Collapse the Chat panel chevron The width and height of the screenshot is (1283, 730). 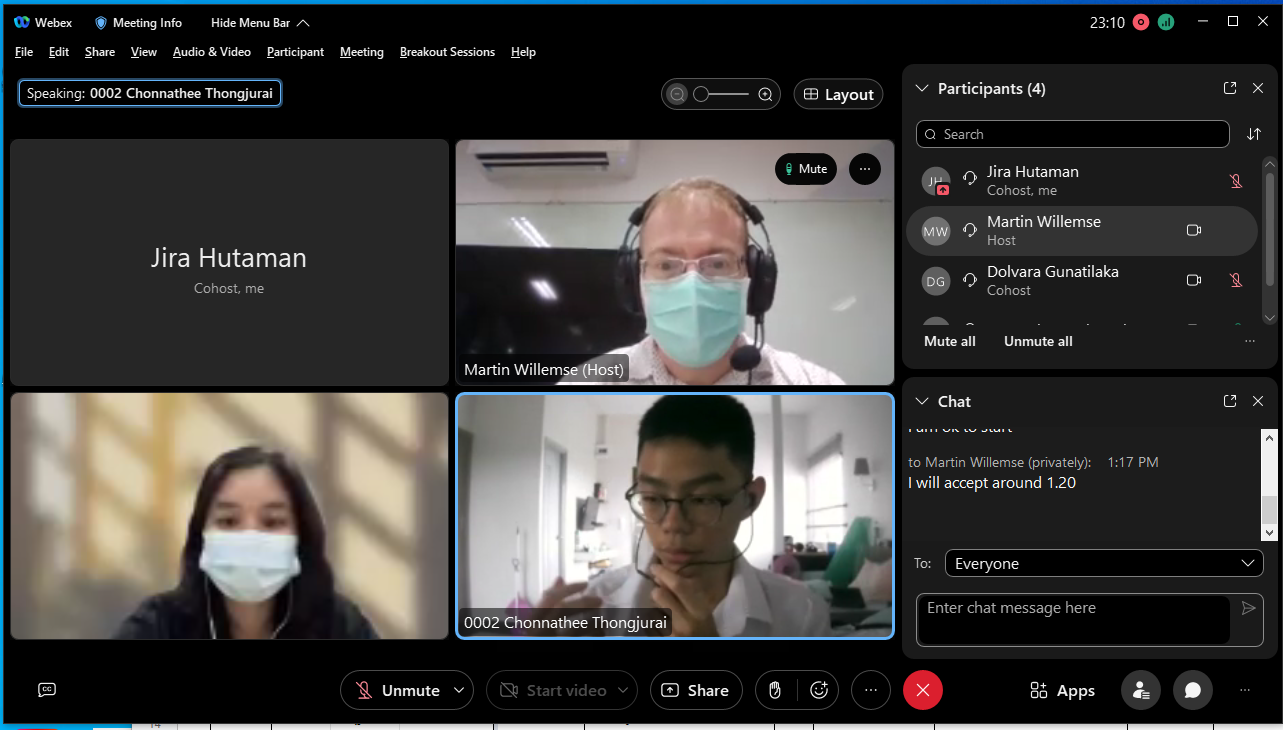tap(922, 401)
